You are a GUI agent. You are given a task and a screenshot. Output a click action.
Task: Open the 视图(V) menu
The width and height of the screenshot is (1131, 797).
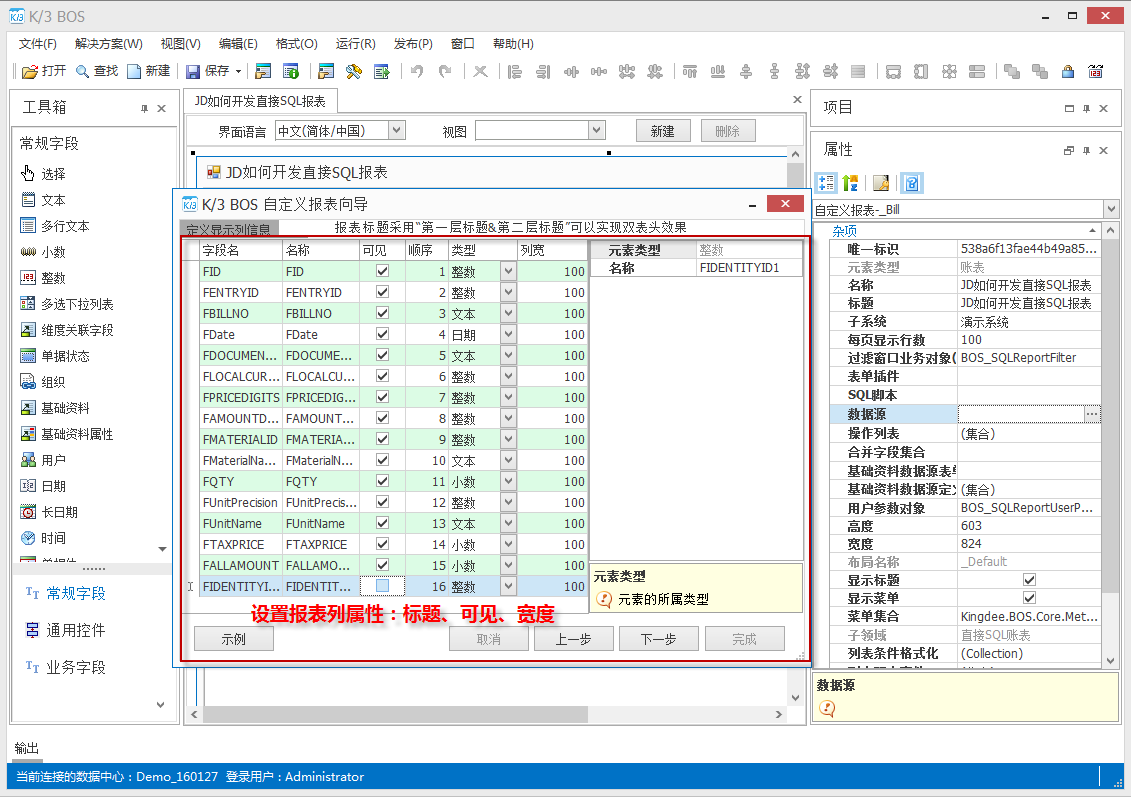click(x=180, y=43)
